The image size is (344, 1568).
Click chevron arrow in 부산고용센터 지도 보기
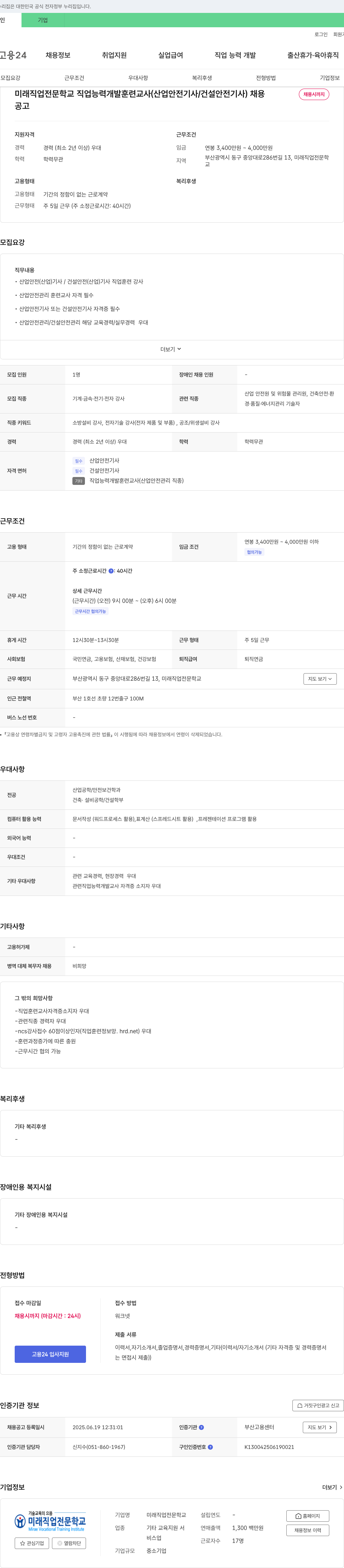tap(331, 1427)
